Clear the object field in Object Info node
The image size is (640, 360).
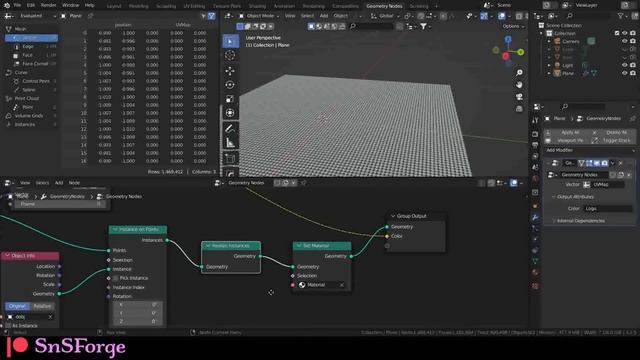click(x=50, y=317)
